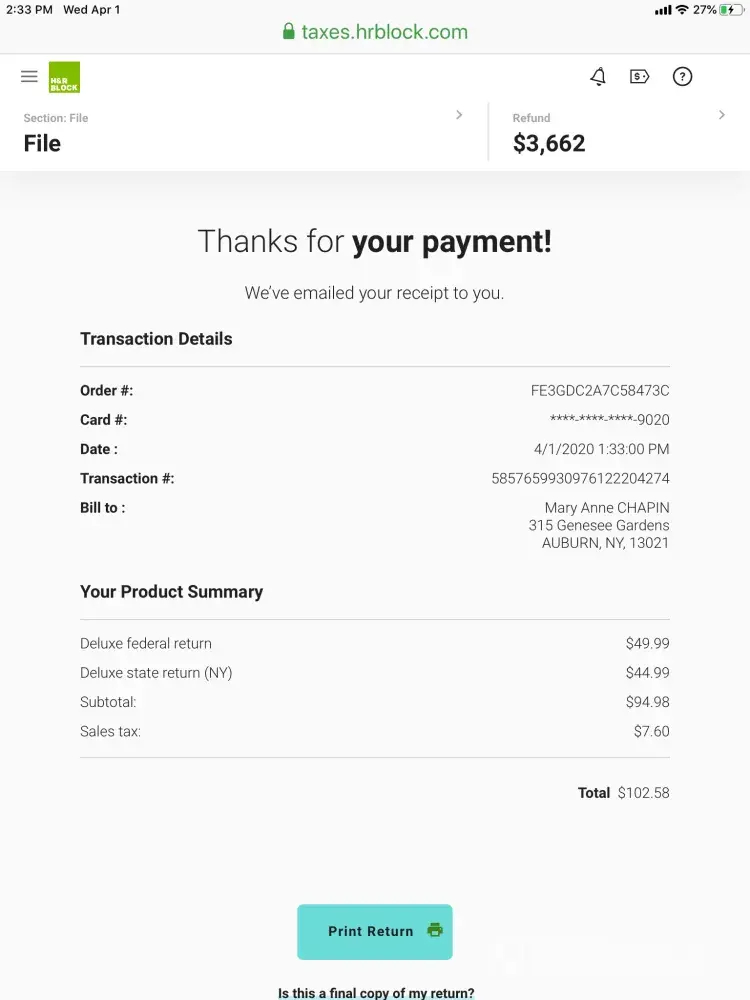Click the Total $102.58 amount
Image resolution: width=750 pixels, height=1000 pixels.
(643, 793)
